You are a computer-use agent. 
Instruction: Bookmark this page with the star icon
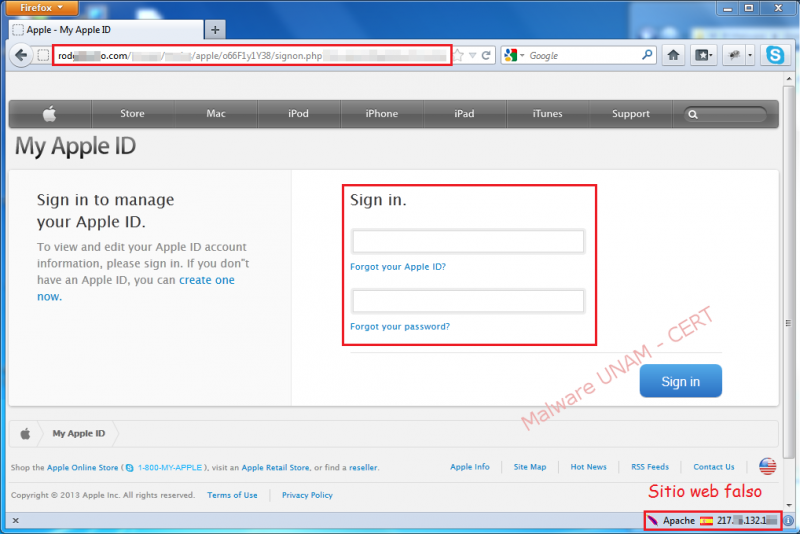tap(459, 55)
